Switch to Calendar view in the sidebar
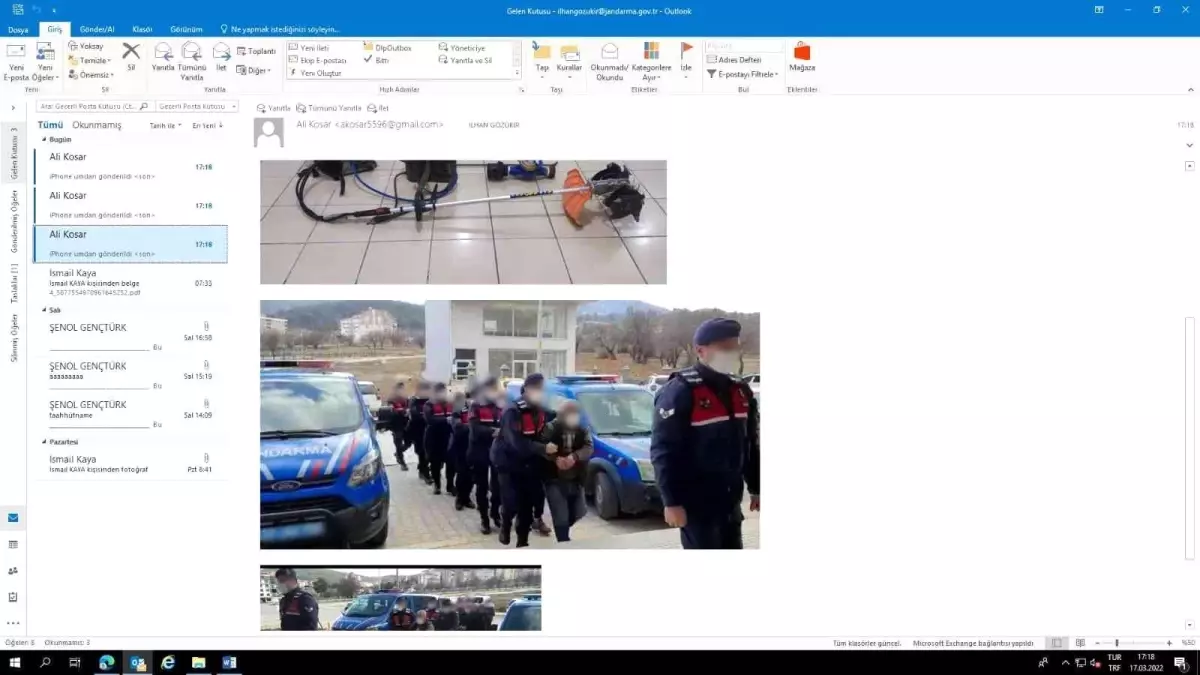The height and width of the screenshot is (675, 1200). [13, 544]
